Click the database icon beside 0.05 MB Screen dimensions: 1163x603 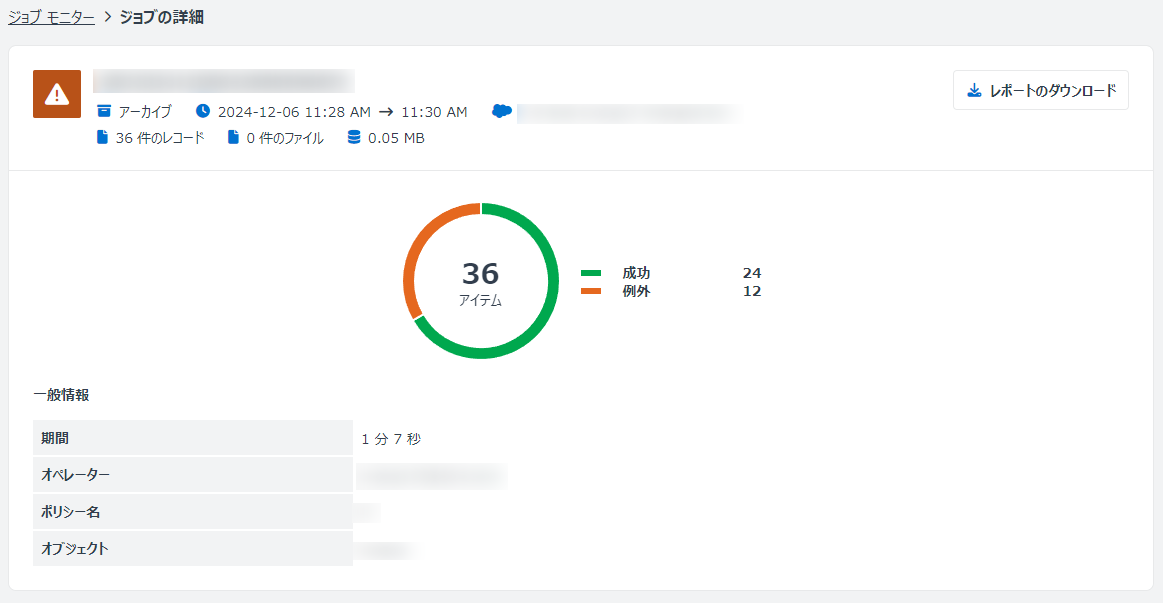(354, 138)
